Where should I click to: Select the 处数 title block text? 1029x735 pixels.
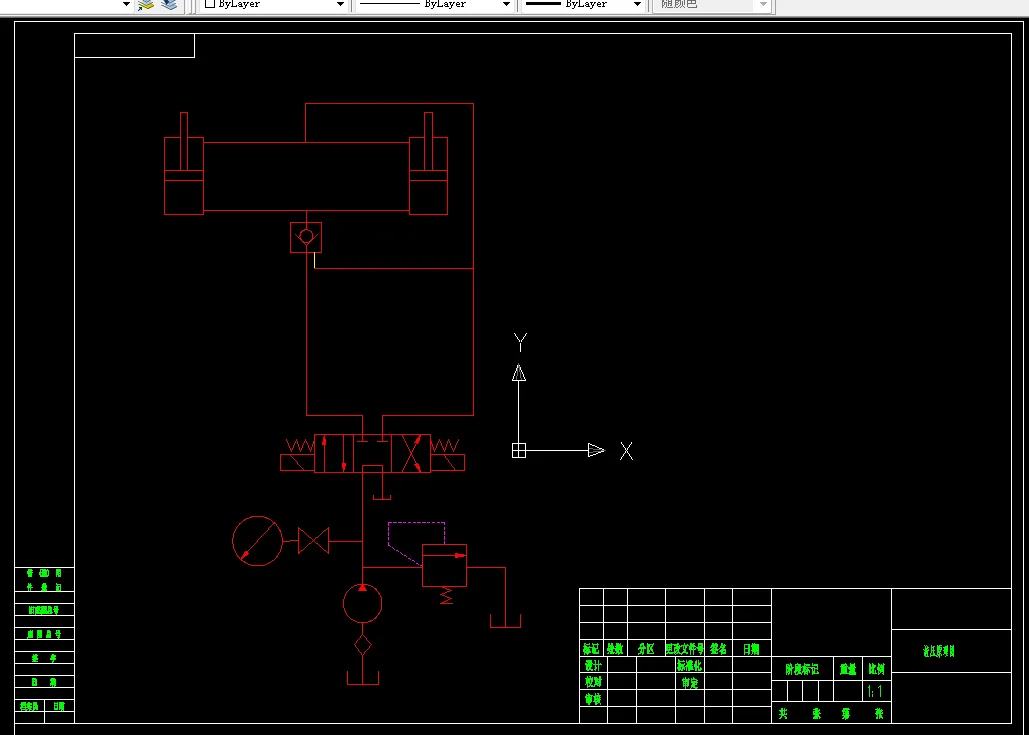615,649
